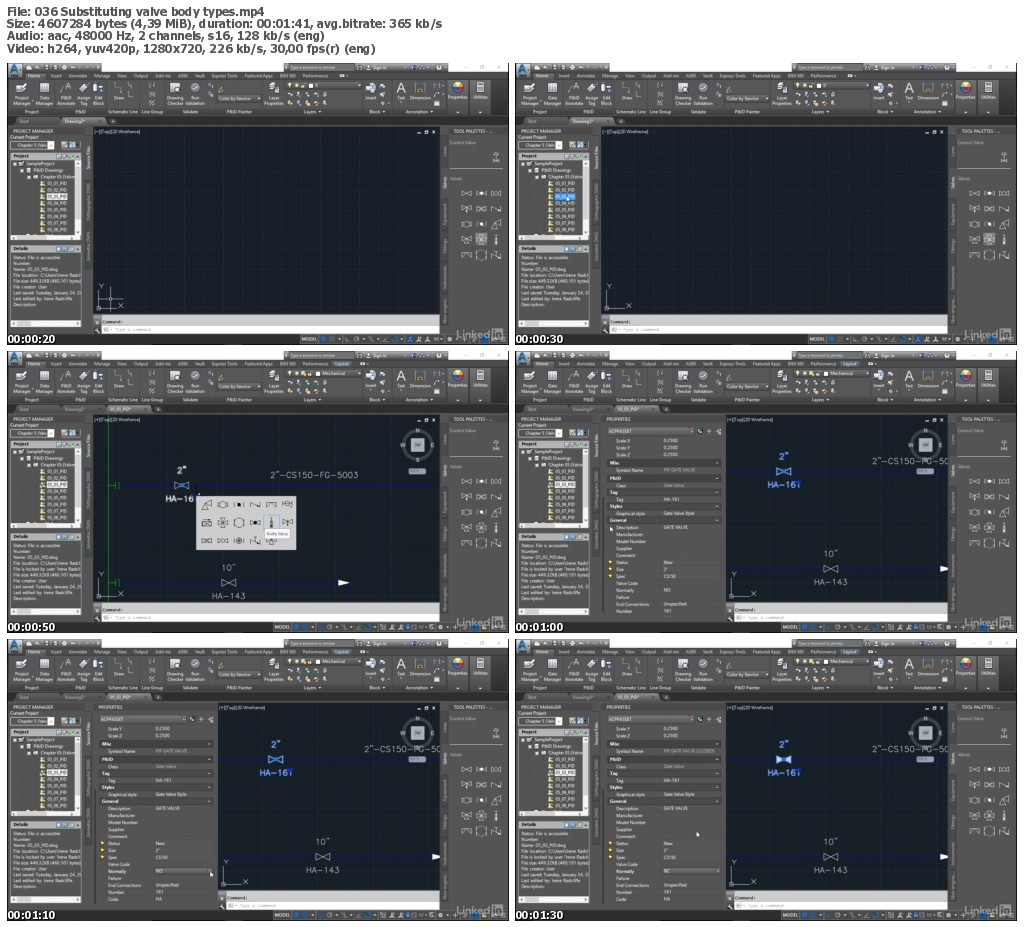
Task: Select 05_04_PID in the 00:00:30 project tree
Action: click(564, 203)
